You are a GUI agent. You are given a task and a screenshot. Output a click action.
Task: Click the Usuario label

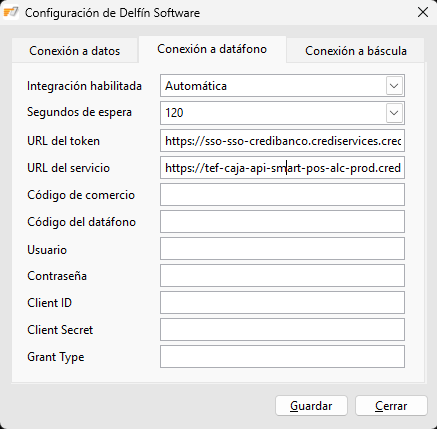[x=47, y=250]
